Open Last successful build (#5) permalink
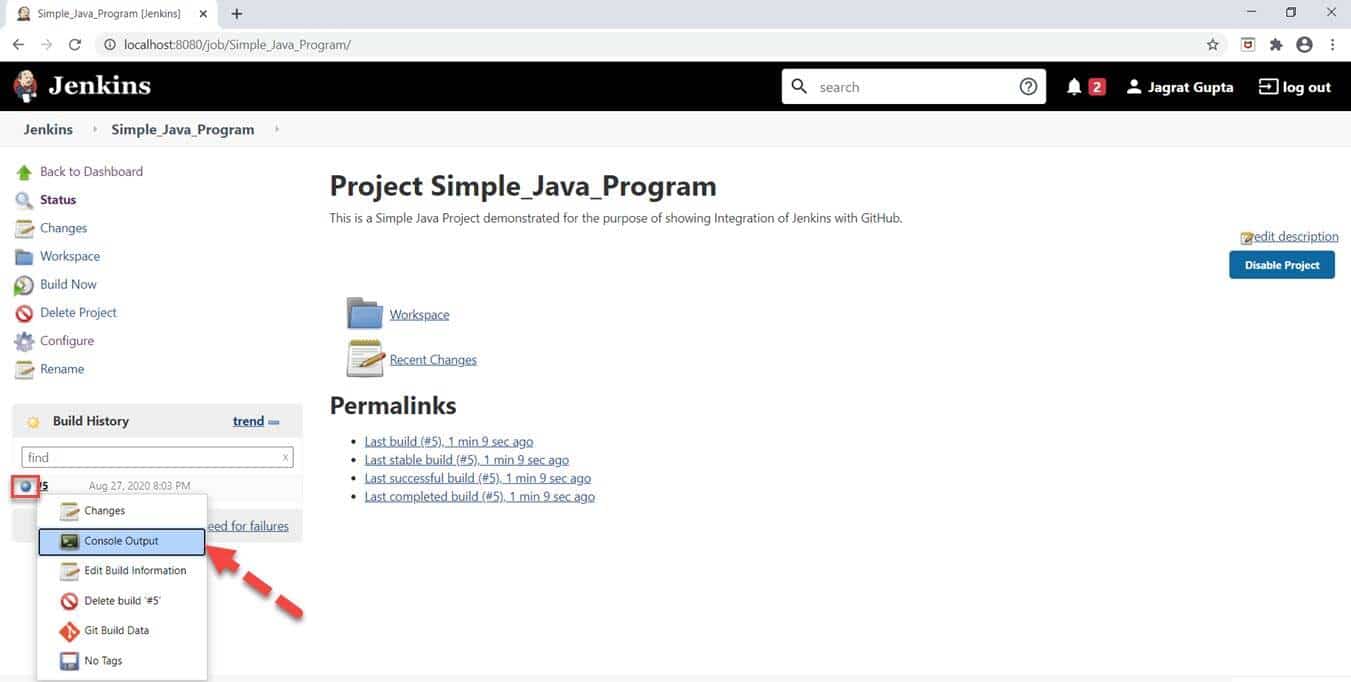This screenshot has width=1351, height=682. [478, 478]
